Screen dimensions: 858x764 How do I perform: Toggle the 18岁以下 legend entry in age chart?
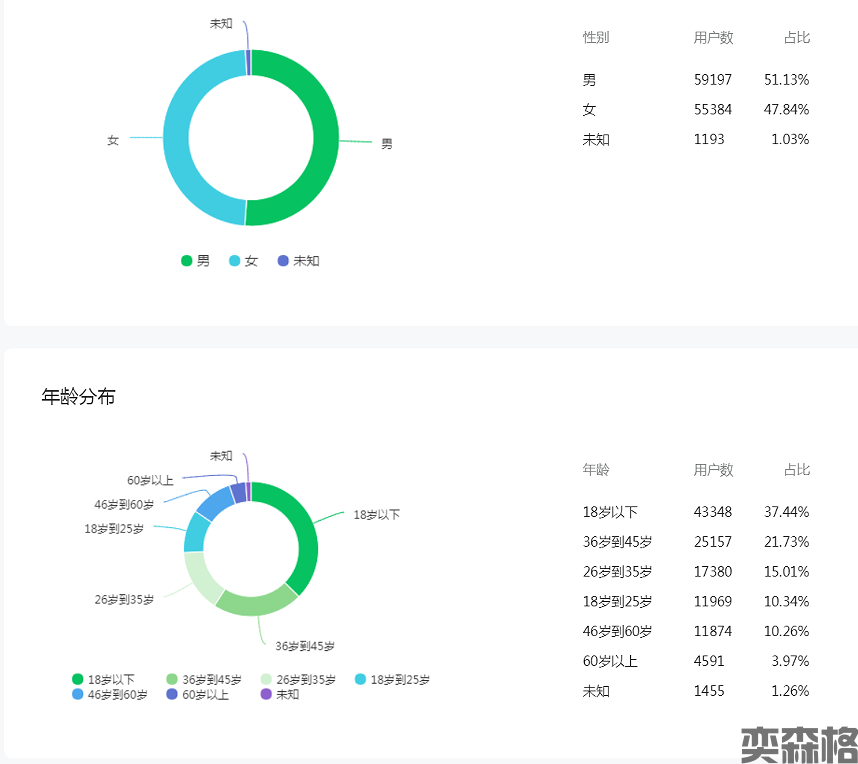102,680
